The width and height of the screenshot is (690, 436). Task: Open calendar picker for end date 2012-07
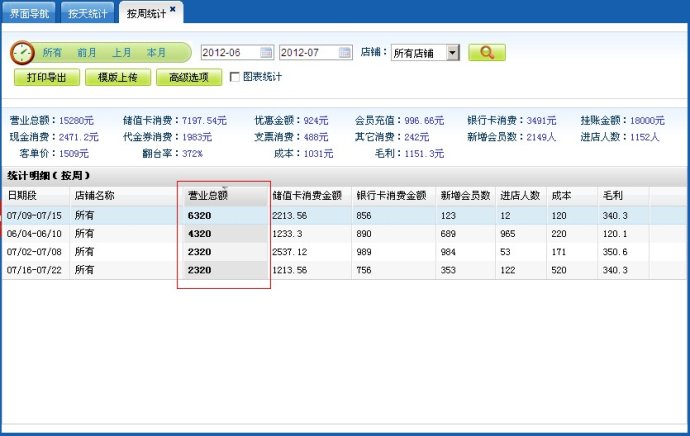click(x=344, y=52)
